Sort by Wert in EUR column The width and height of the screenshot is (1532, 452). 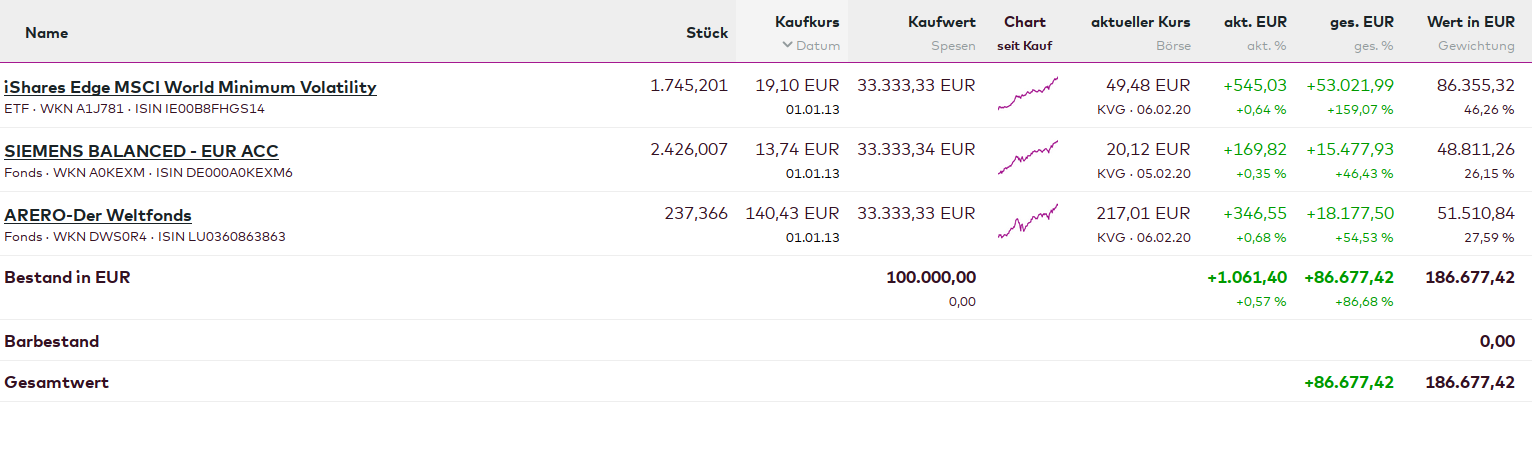tap(1470, 22)
